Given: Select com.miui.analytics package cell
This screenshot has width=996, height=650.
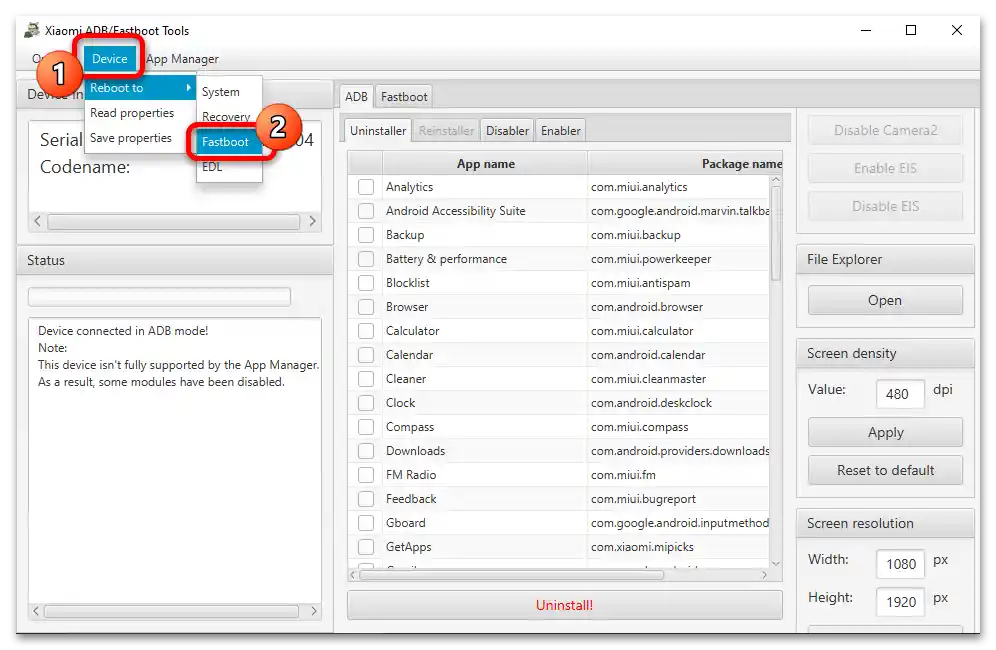Looking at the screenshot, I should coord(678,187).
